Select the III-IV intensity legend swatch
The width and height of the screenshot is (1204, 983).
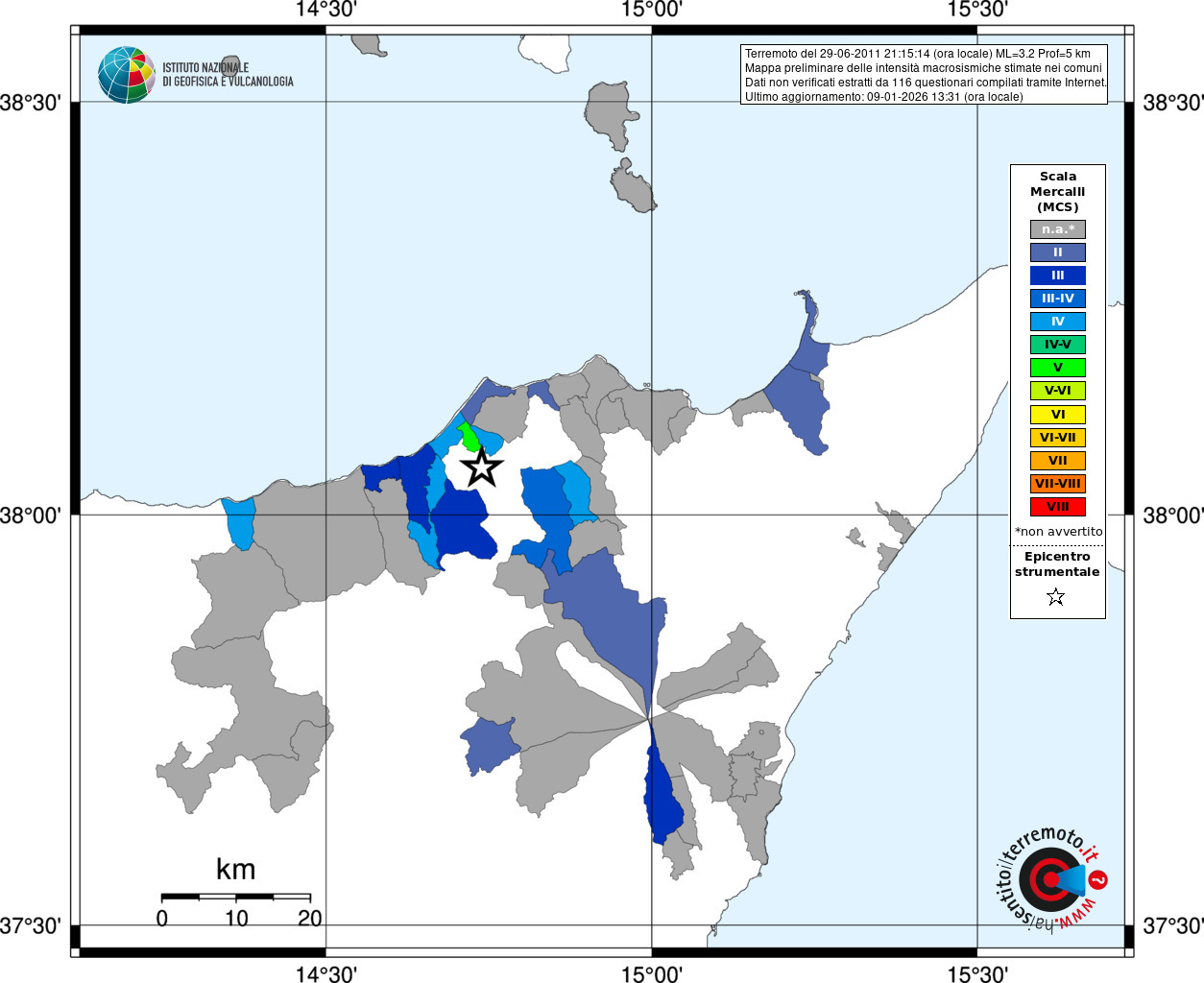point(1058,299)
